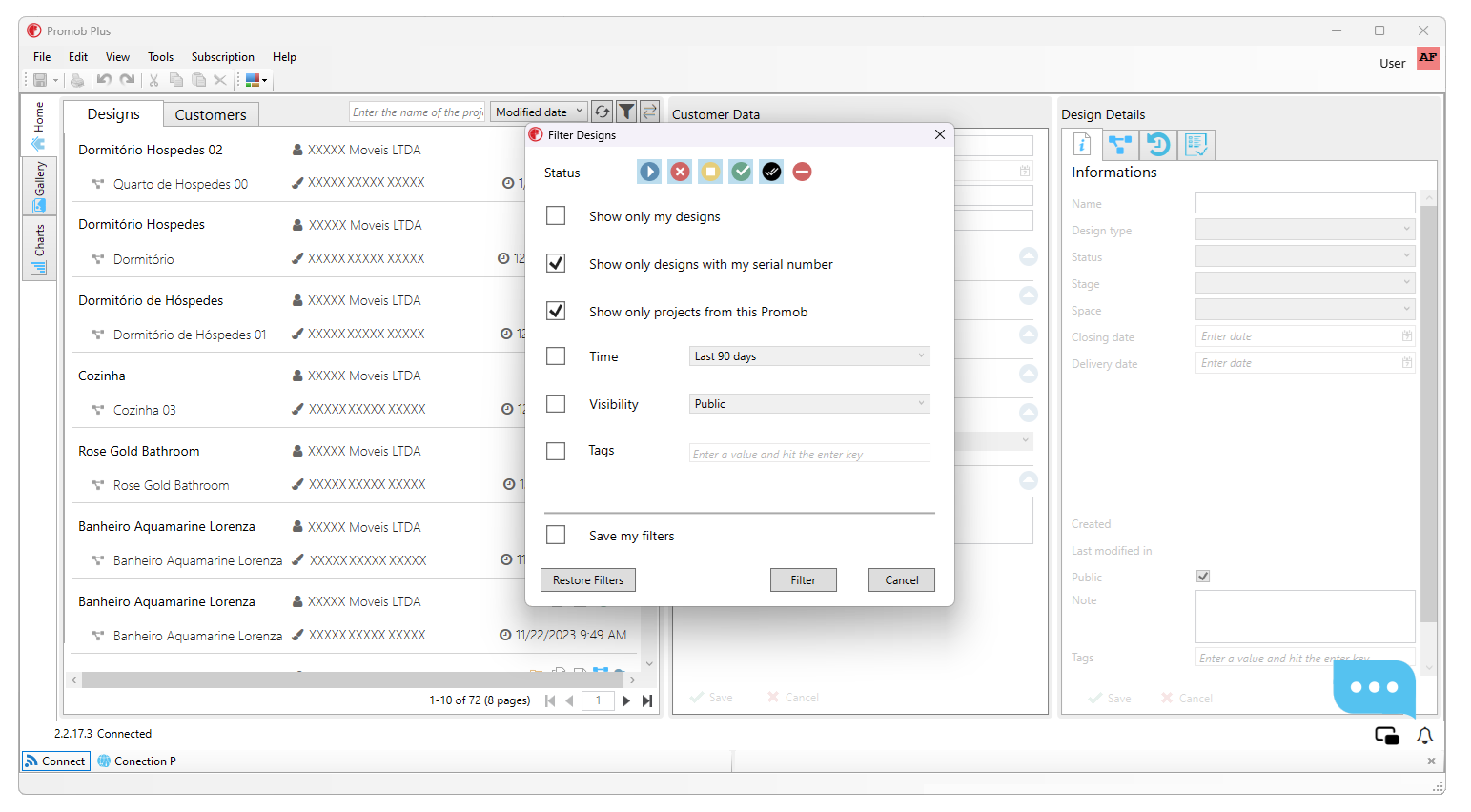The image size is (1471, 812).
Task: Open the Informations tab in Design Details
Action: coord(1082,144)
